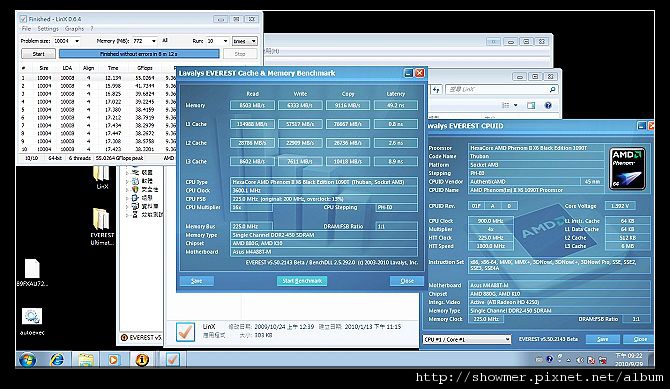670x389 pixels.
Task: Click the CPU Clock 3600.1 MHz field
Action: 324,190
